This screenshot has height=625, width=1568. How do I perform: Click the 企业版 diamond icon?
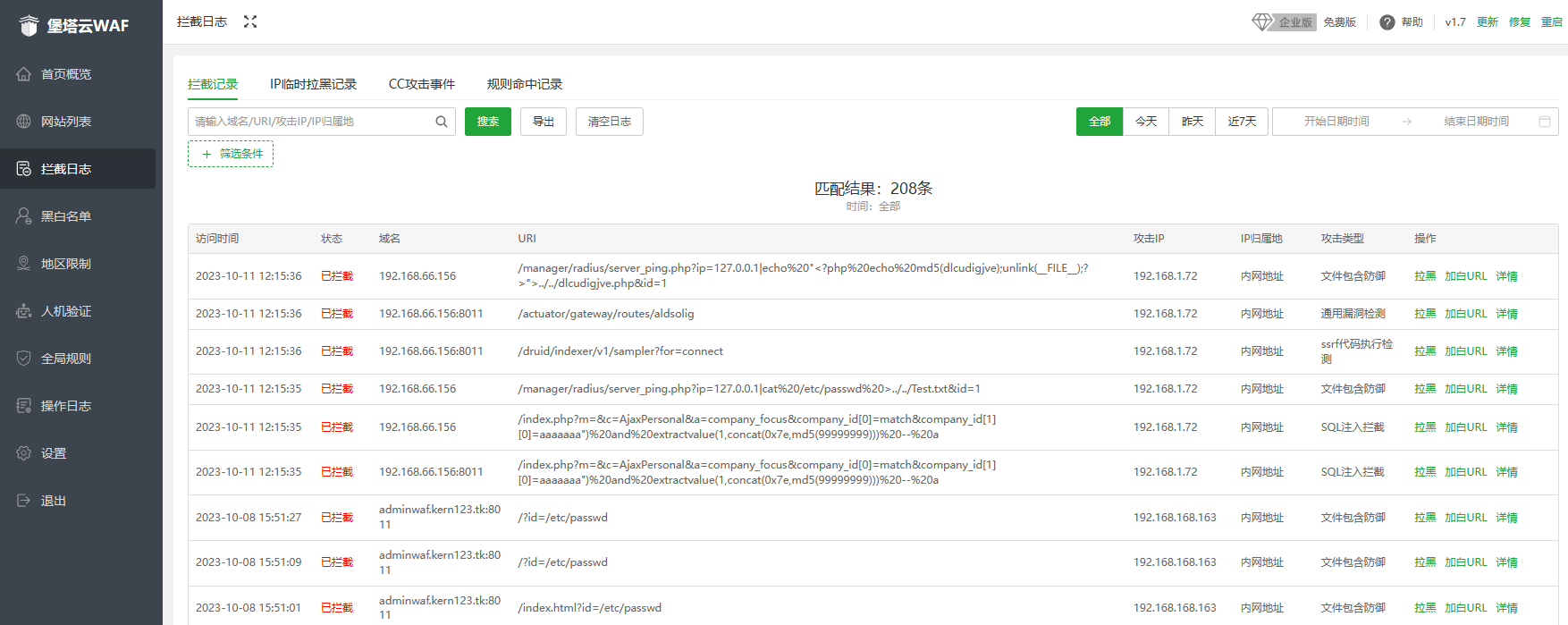click(1261, 21)
